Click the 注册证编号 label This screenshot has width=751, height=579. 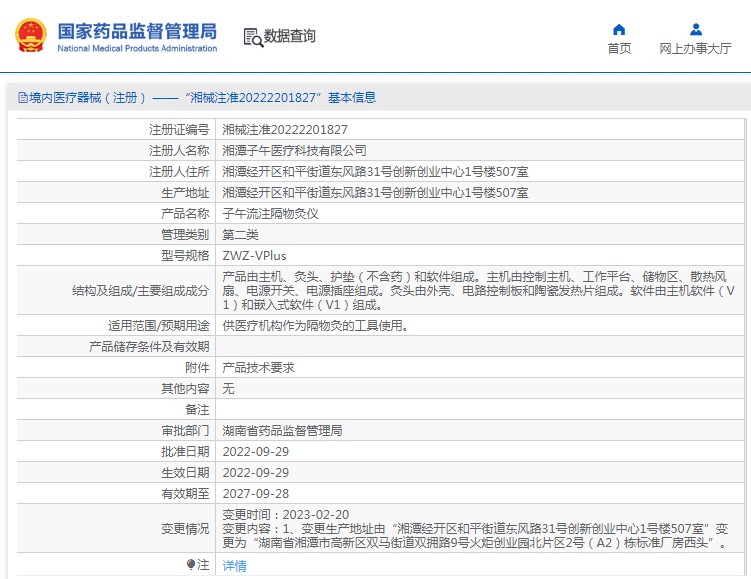(x=179, y=129)
